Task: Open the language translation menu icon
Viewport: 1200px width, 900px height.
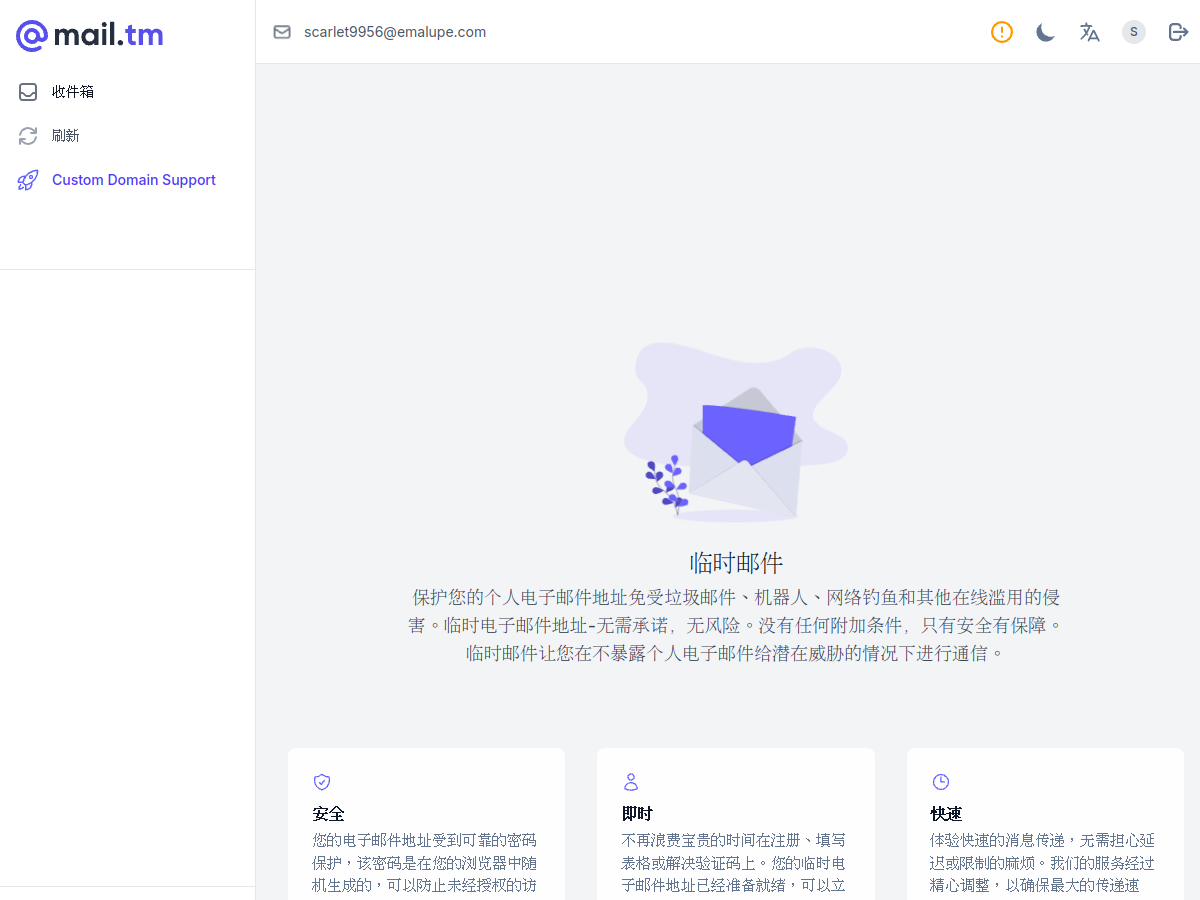Action: pyautogui.click(x=1090, y=32)
